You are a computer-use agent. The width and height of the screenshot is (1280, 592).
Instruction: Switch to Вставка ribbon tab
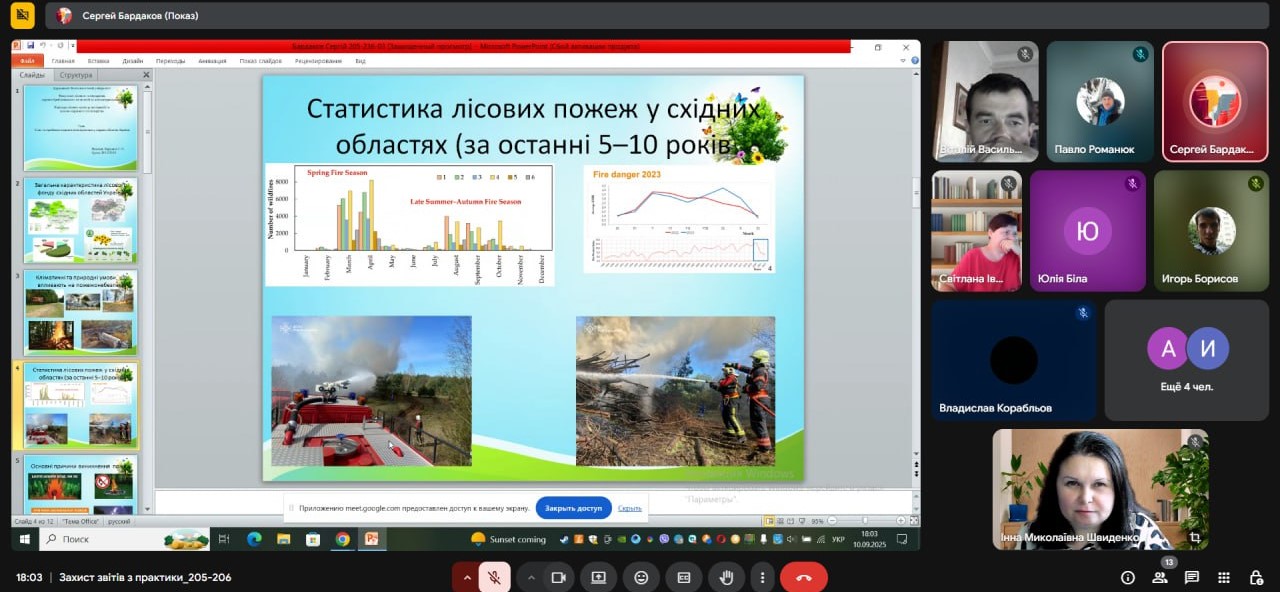98,61
